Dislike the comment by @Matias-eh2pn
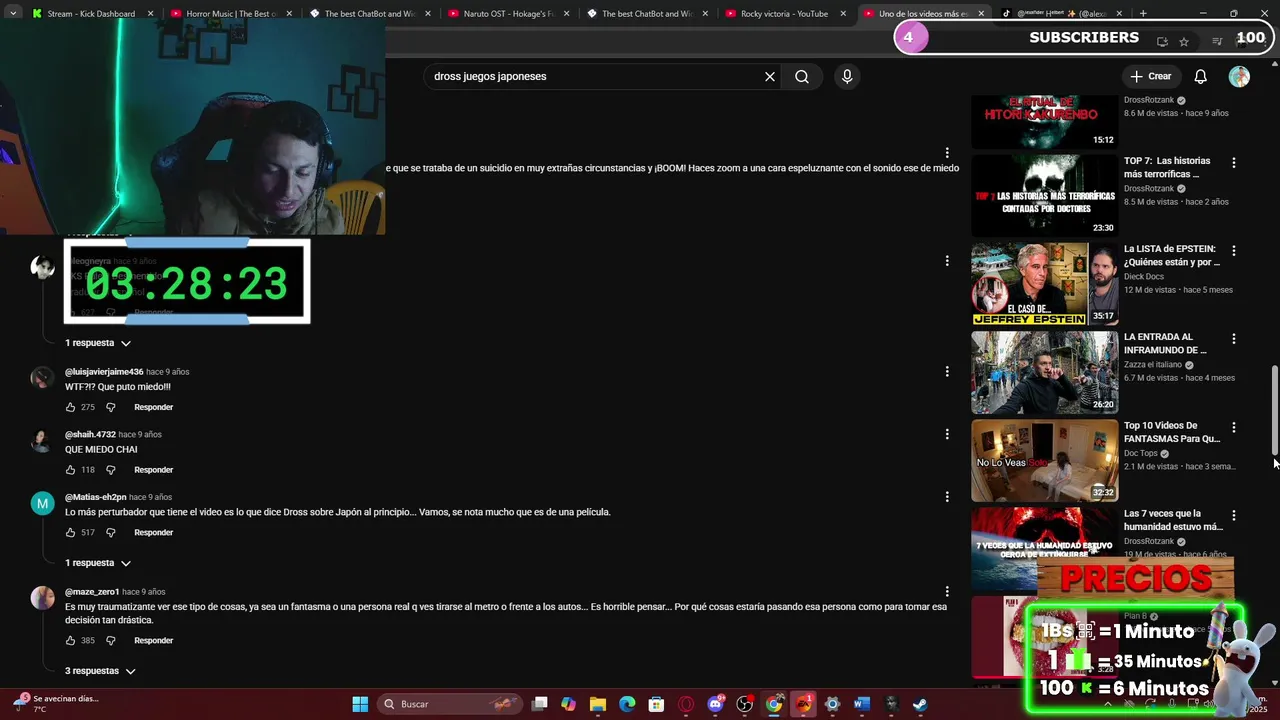Image resolution: width=1280 pixels, height=720 pixels. tap(111, 533)
